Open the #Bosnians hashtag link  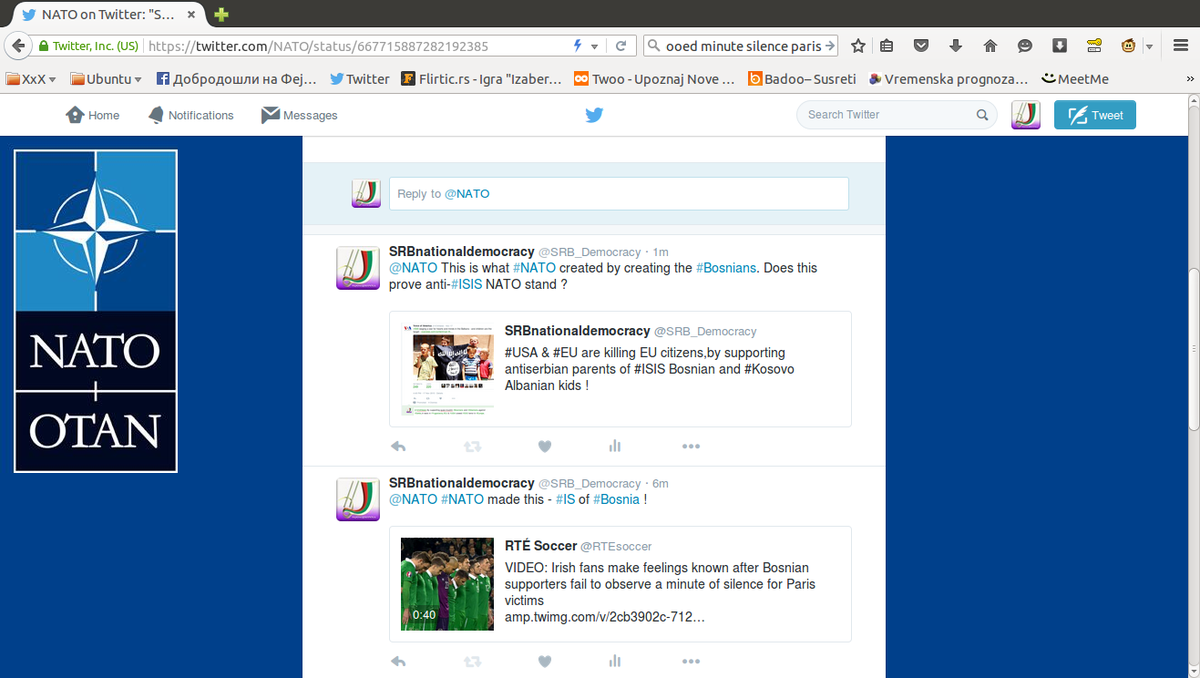[726, 268]
